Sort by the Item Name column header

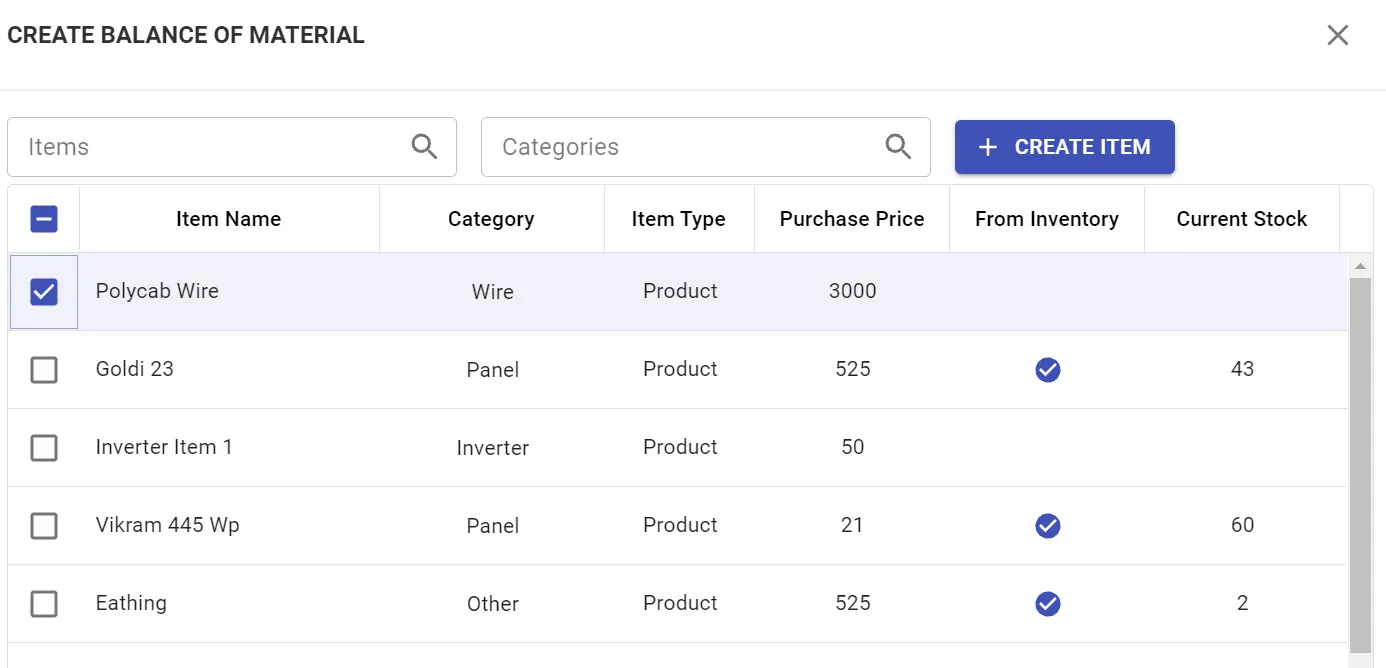(228, 219)
